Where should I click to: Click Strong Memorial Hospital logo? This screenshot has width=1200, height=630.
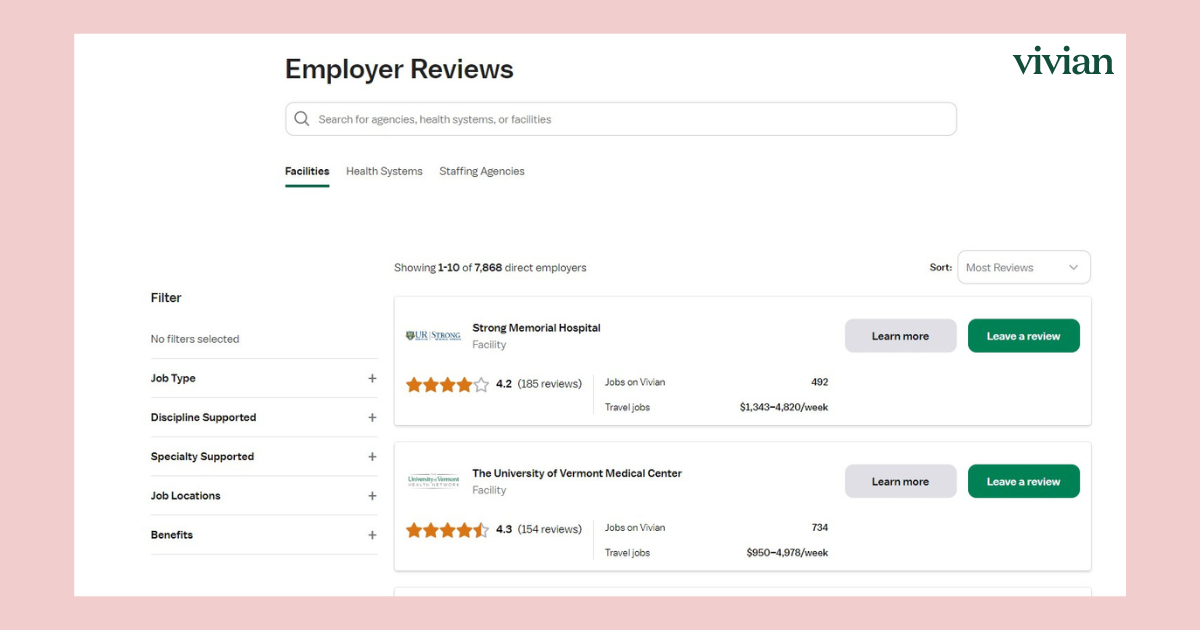pos(433,336)
